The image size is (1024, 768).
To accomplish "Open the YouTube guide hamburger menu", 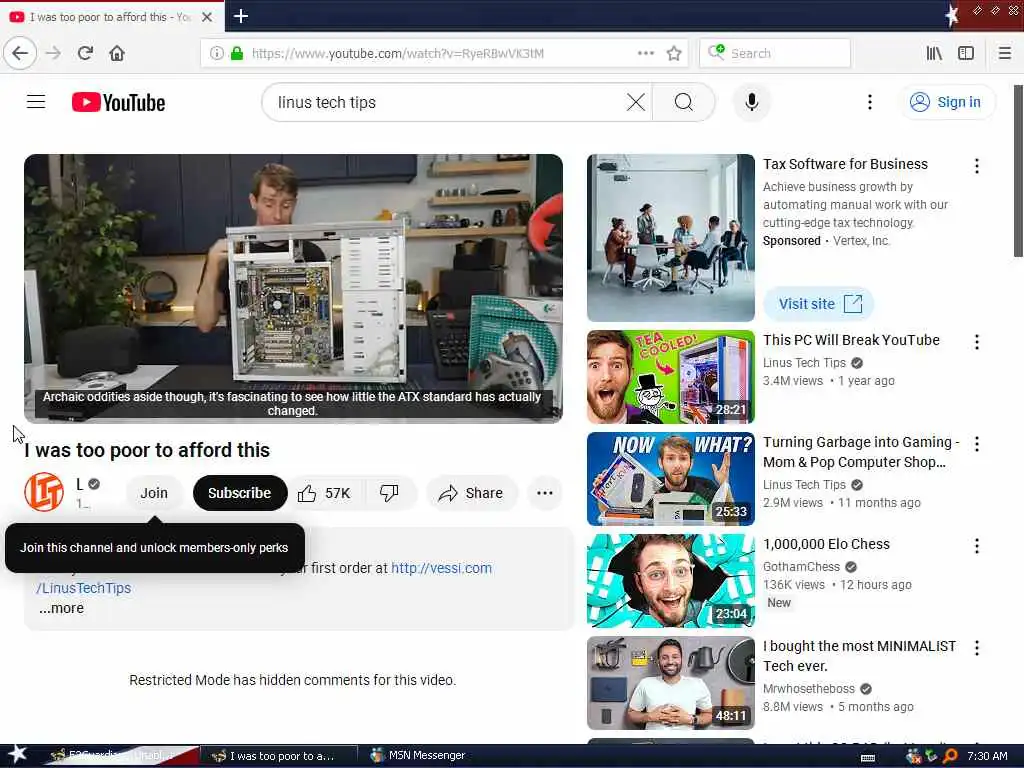I will (36, 102).
